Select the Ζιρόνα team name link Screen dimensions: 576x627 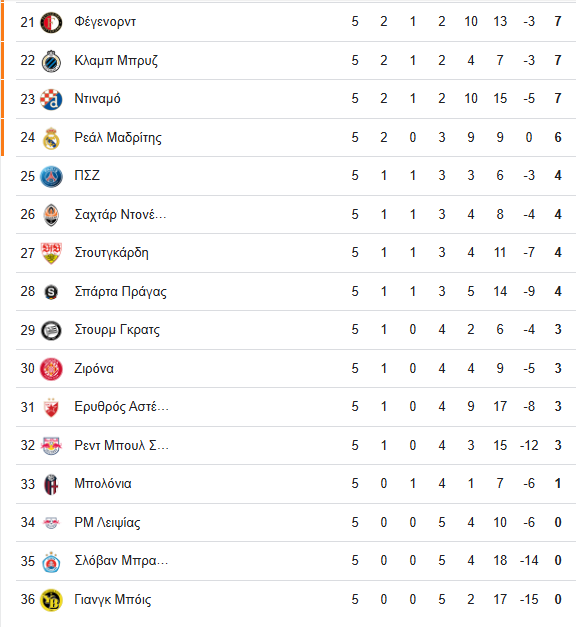coord(94,368)
